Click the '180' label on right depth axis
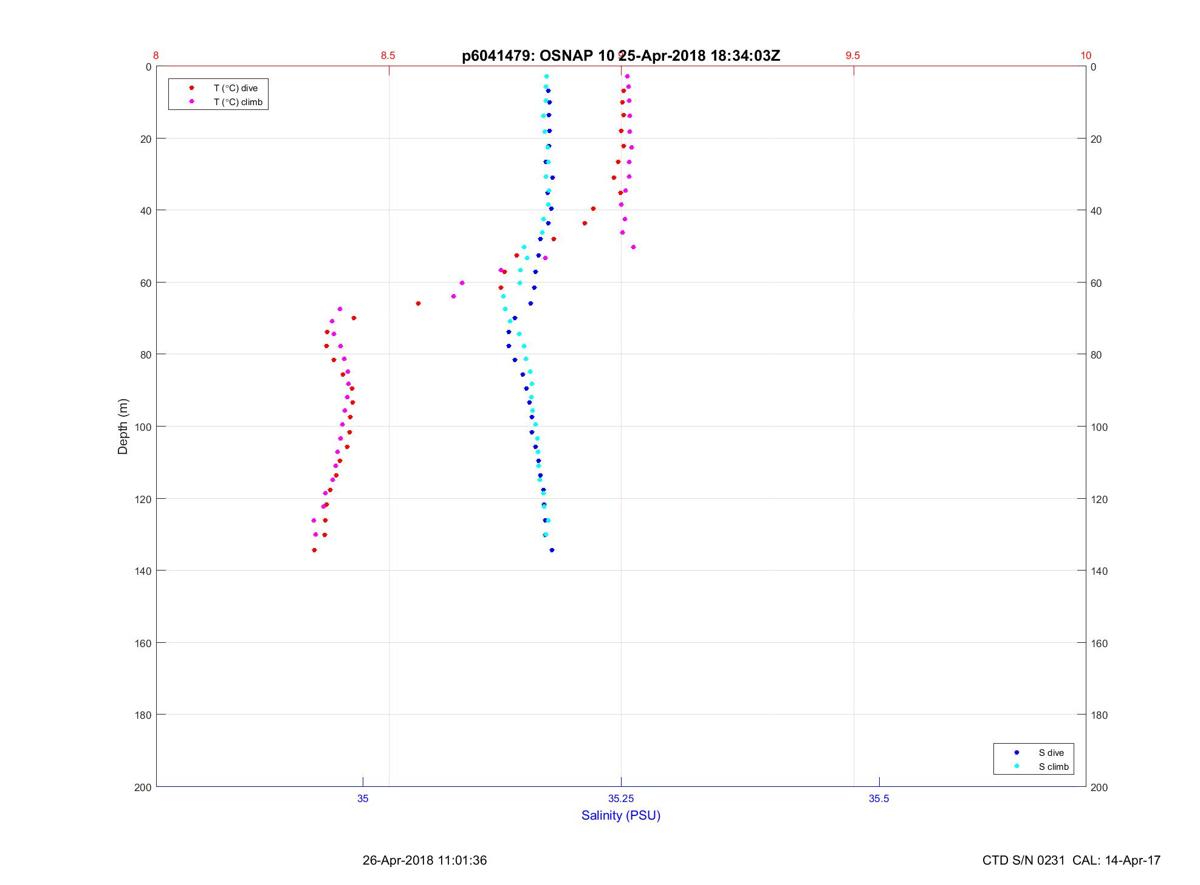Screen dimensions: 1200x885 pyautogui.click(x=1101, y=715)
